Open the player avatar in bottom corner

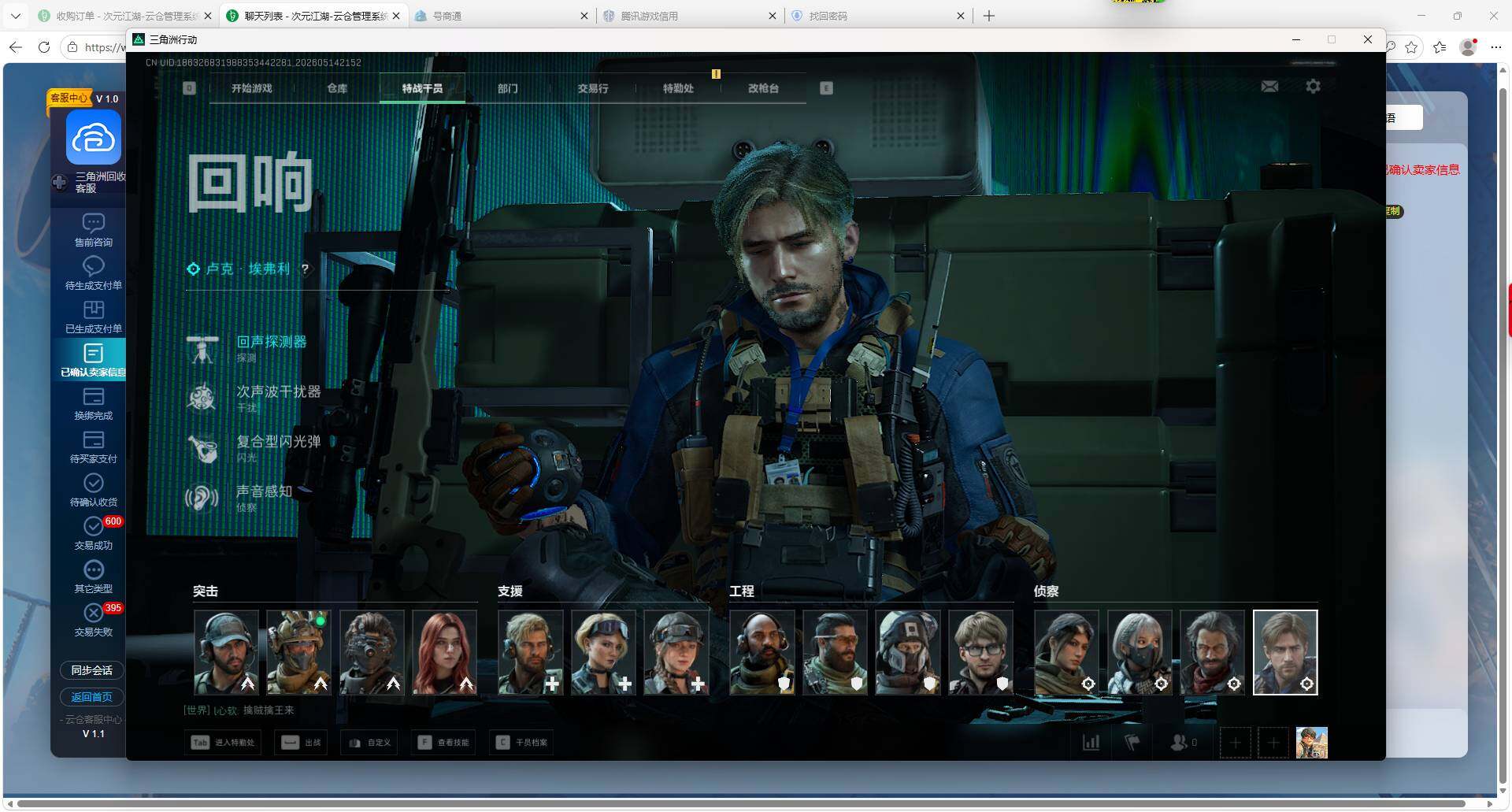(x=1311, y=743)
